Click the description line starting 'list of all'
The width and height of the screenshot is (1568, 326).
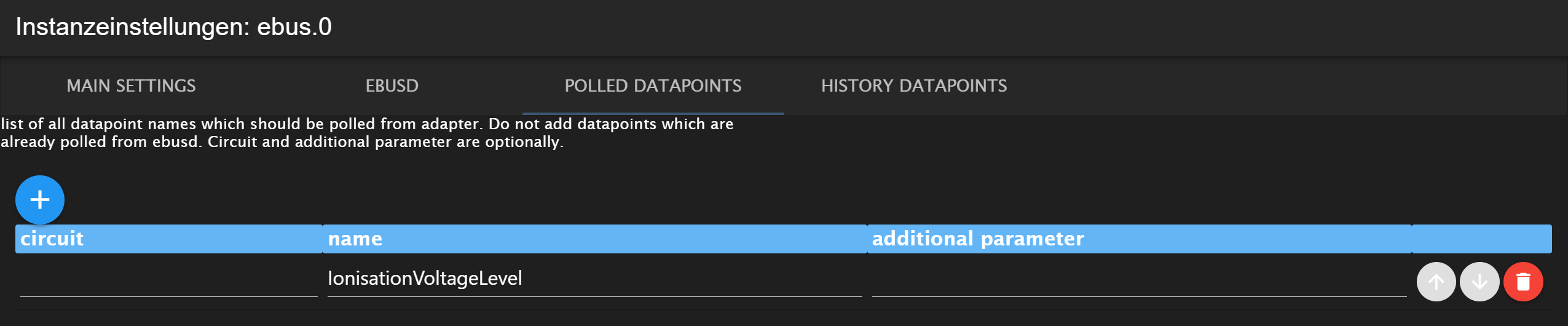pos(367,124)
